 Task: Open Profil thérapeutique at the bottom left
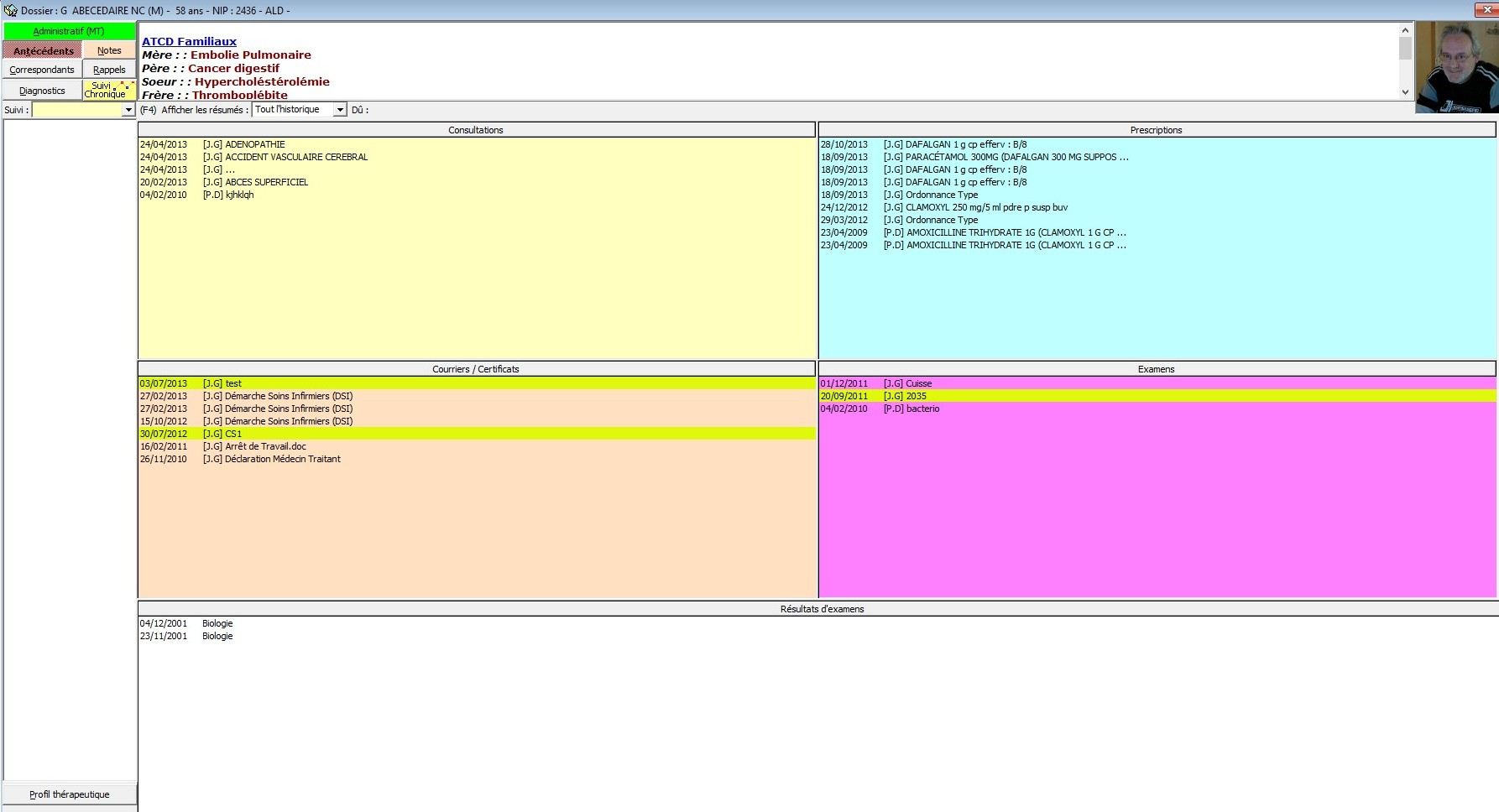coord(70,794)
